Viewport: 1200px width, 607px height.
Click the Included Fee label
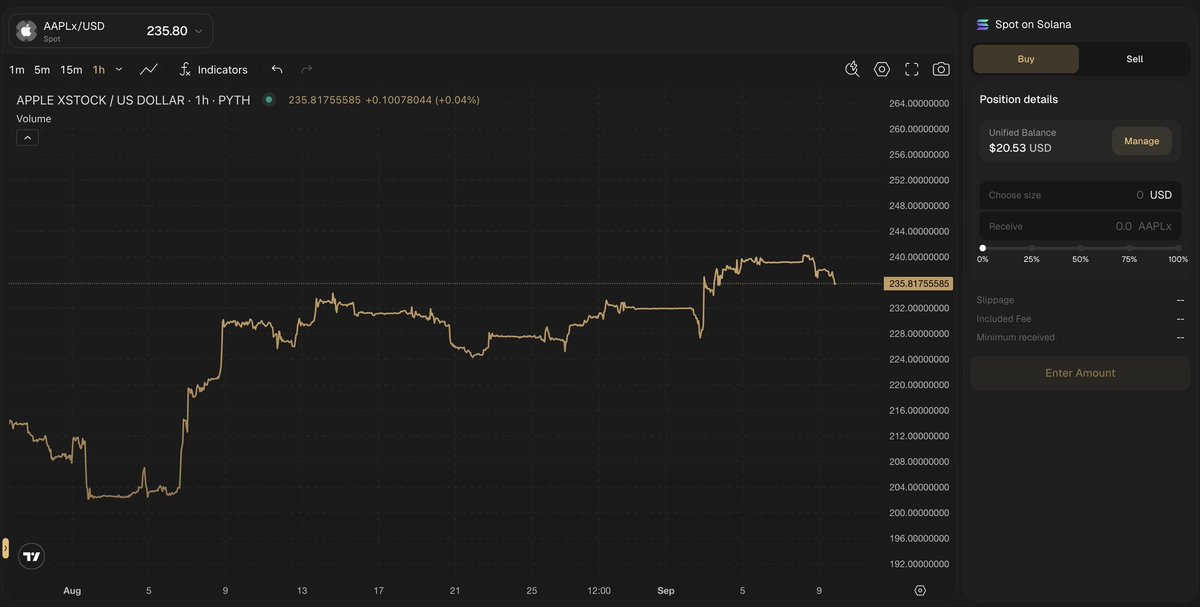tap(1003, 319)
